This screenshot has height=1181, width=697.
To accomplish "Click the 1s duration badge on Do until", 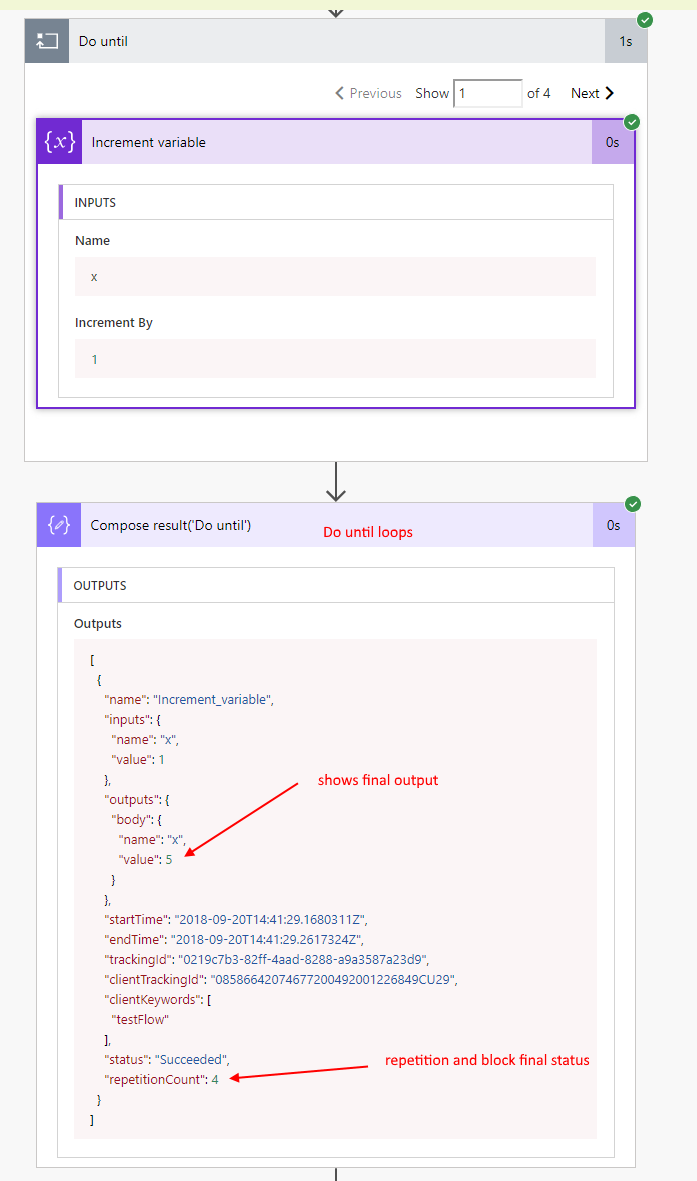I will click(625, 41).
